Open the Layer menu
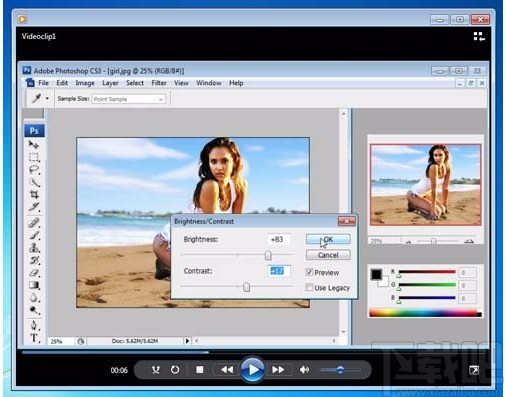The width and height of the screenshot is (506, 397). pyautogui.click(x=110, y=83)
